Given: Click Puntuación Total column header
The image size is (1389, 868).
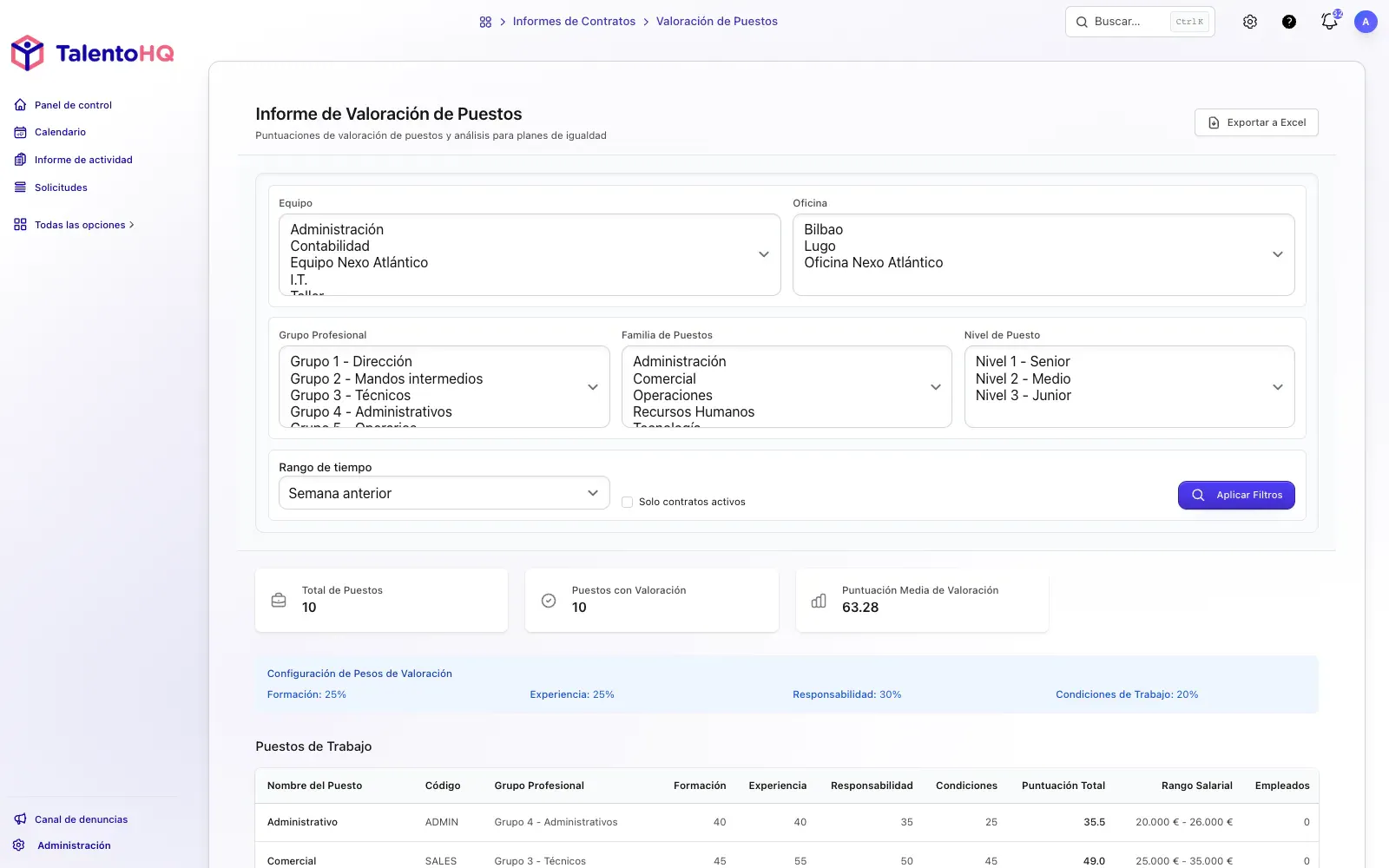Looking at the screenshot, I should [x=1063, y=786].
